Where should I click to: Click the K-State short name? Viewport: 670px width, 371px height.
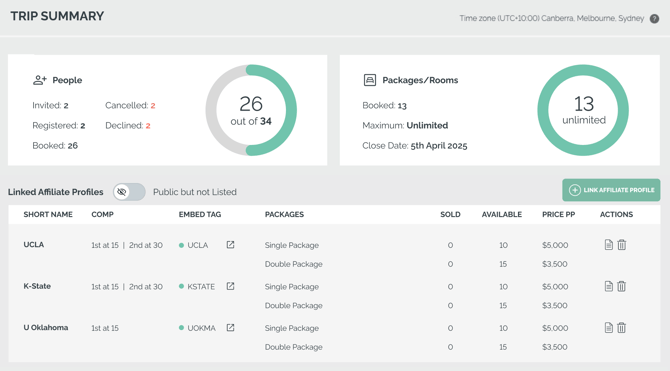(x=37, y=286)
